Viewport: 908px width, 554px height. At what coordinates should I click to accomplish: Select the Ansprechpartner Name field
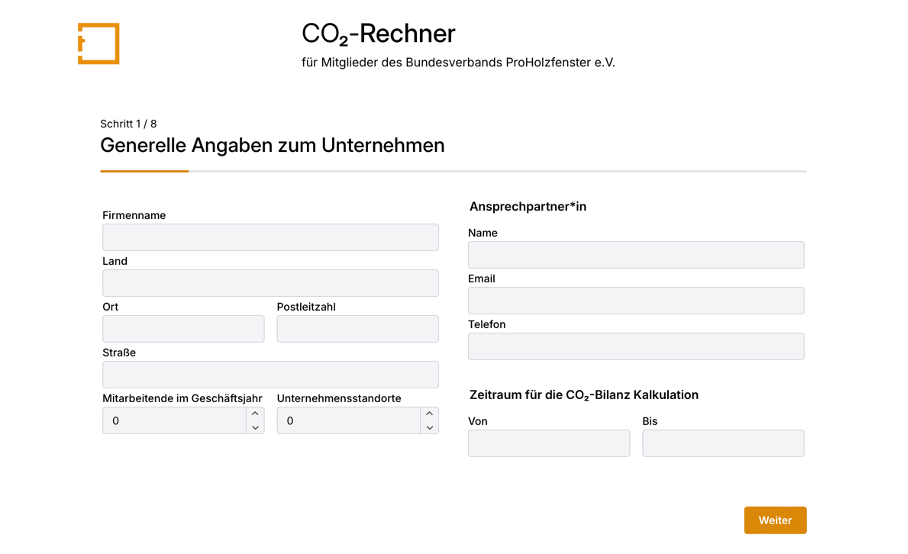coord(636,255)
